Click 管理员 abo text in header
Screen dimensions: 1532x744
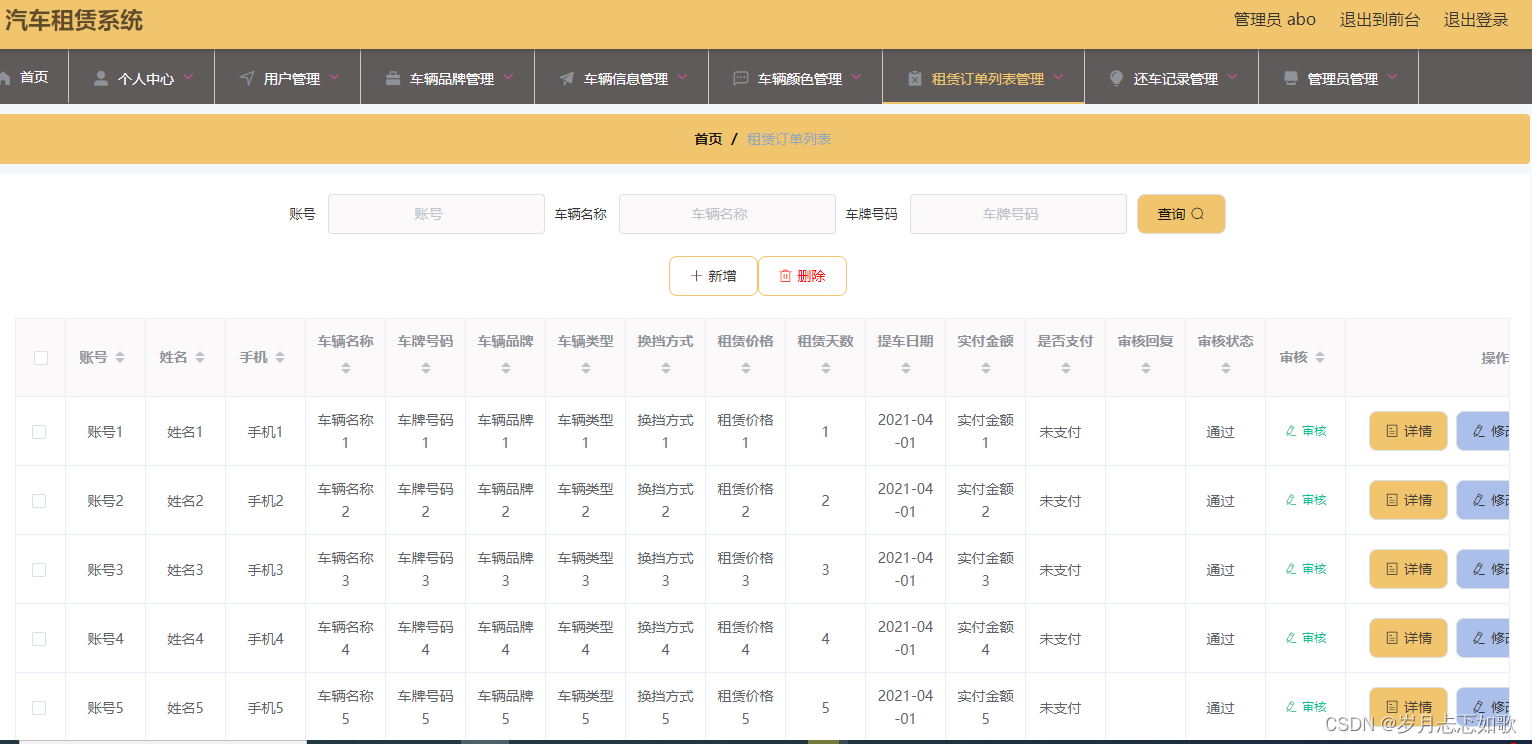(x=1275, y=19)
